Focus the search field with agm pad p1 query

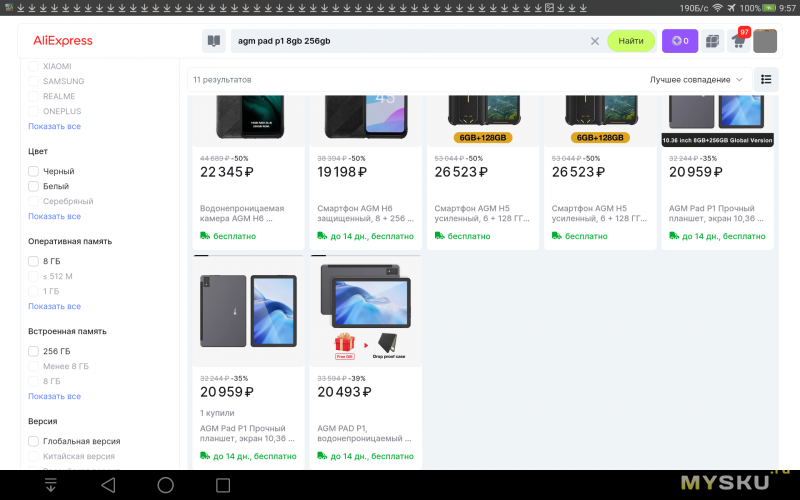408,41
